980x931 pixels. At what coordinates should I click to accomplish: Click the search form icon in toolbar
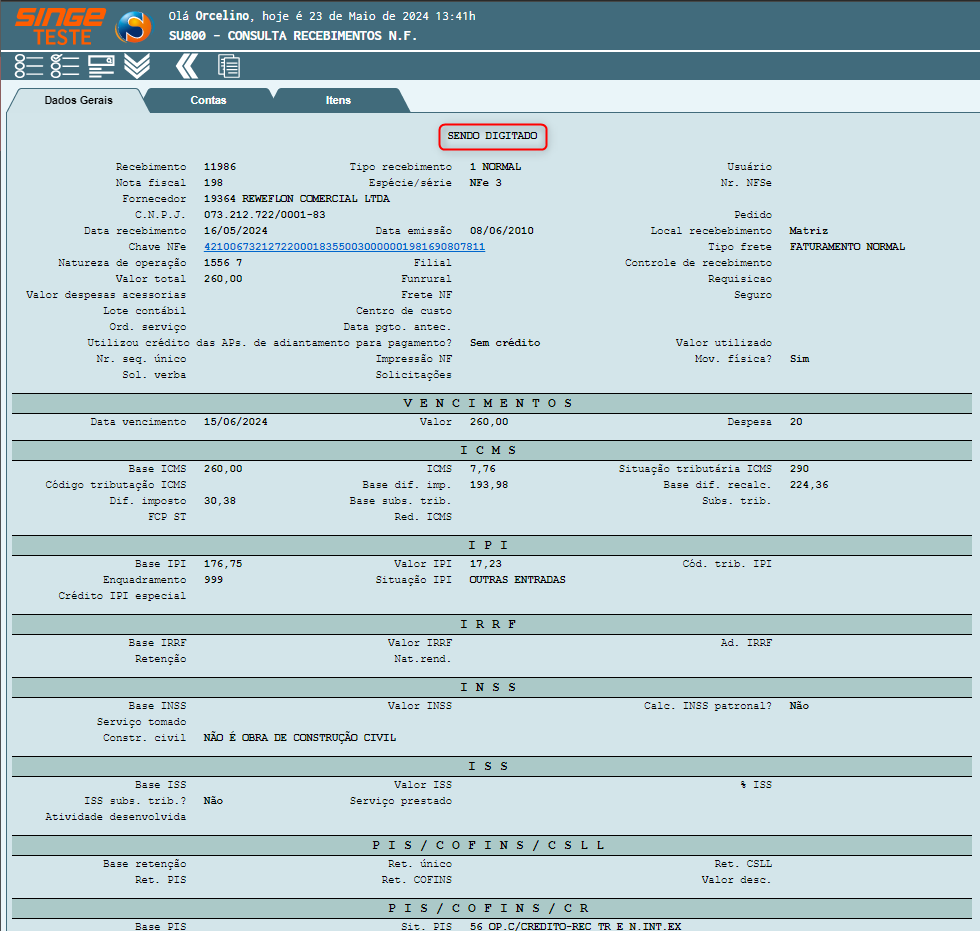point(101,66)
